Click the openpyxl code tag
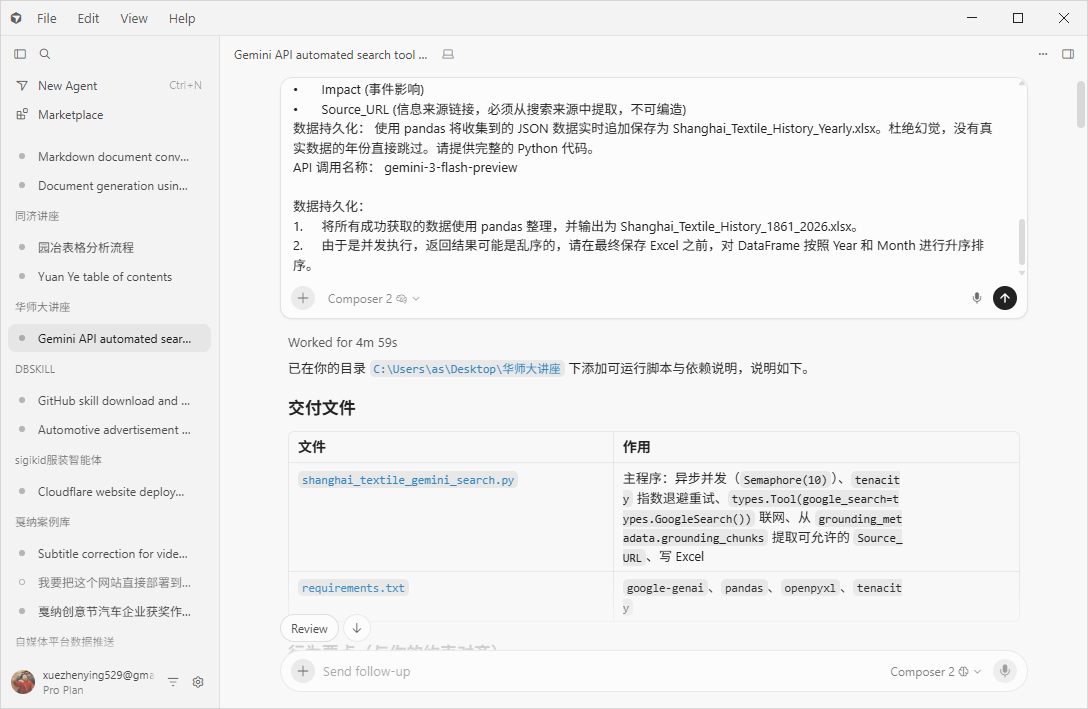Image resolution: width=1088 pixels, height=709 pixels. (x=810, y=588)
